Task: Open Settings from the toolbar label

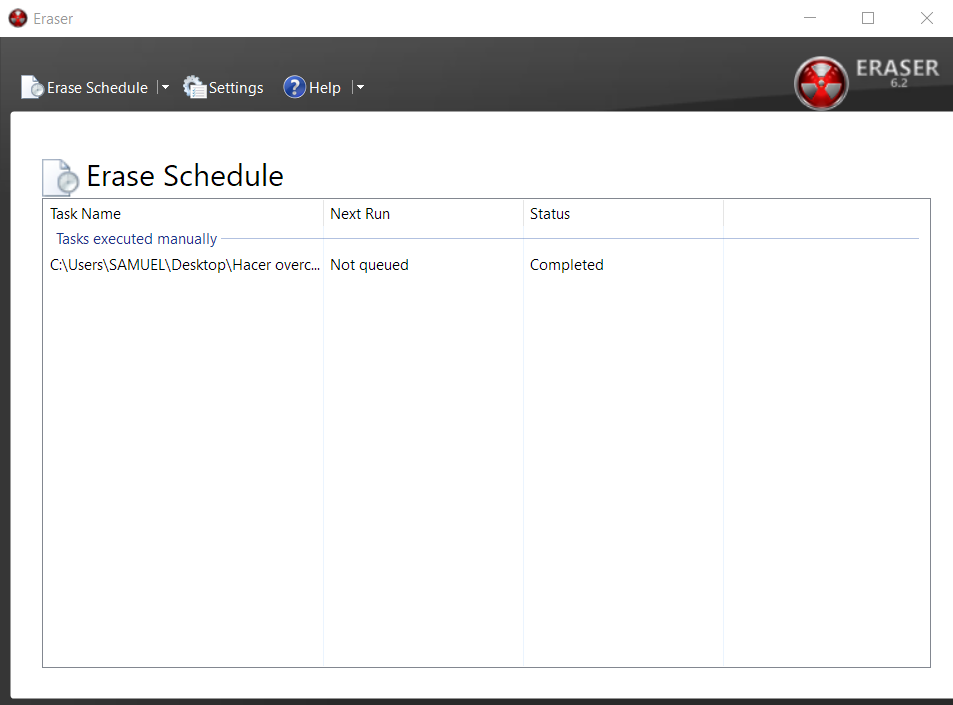Action: [236, 88]
